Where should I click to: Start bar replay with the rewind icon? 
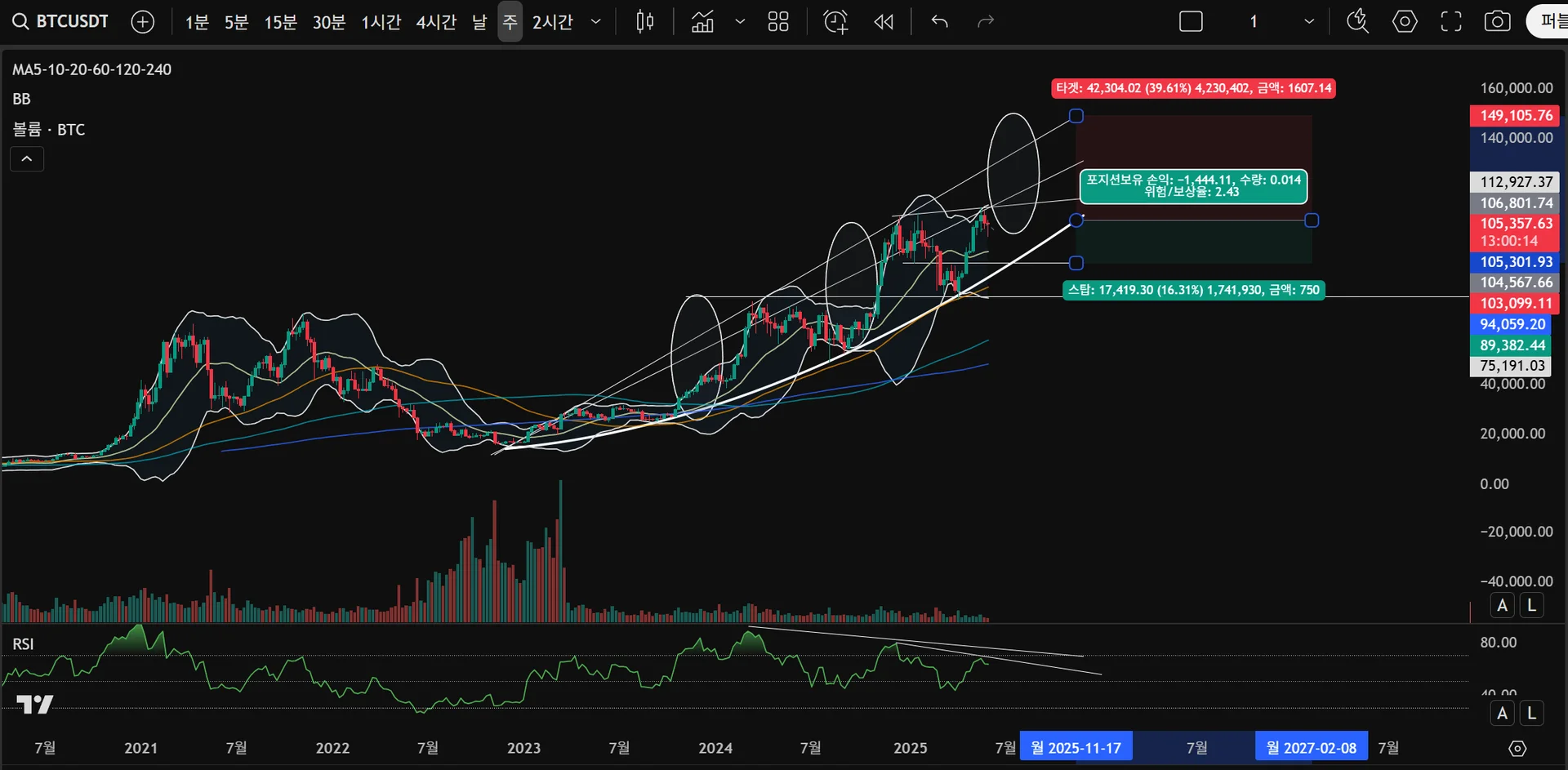click(884, 22)
